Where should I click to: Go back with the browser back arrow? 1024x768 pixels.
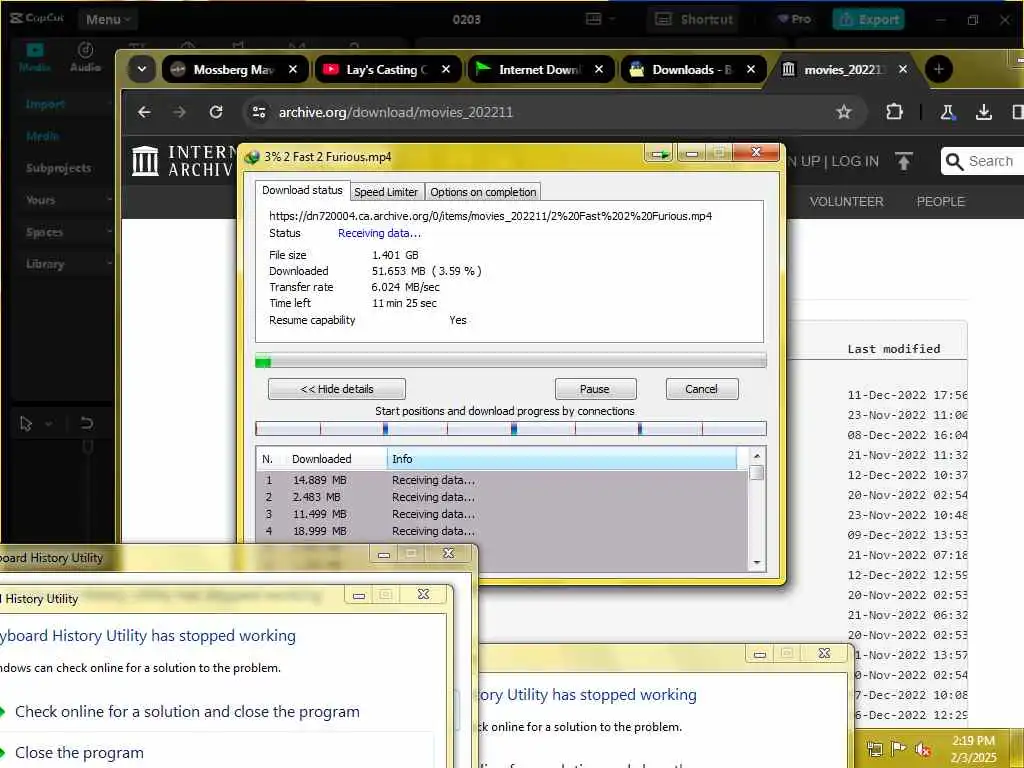coord(144,112)
